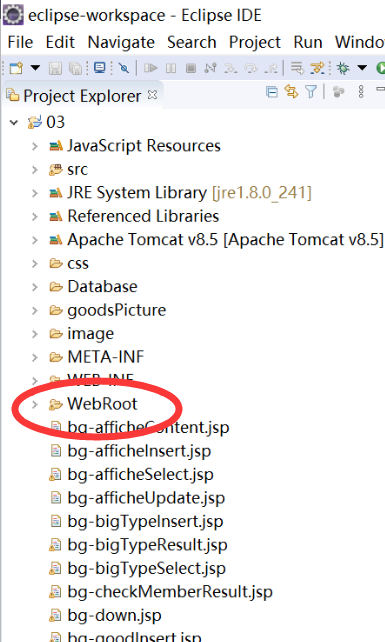Open the Project menu
Image resolution: width=385 pixels, height=642 pixels.
tap(255, 42)
